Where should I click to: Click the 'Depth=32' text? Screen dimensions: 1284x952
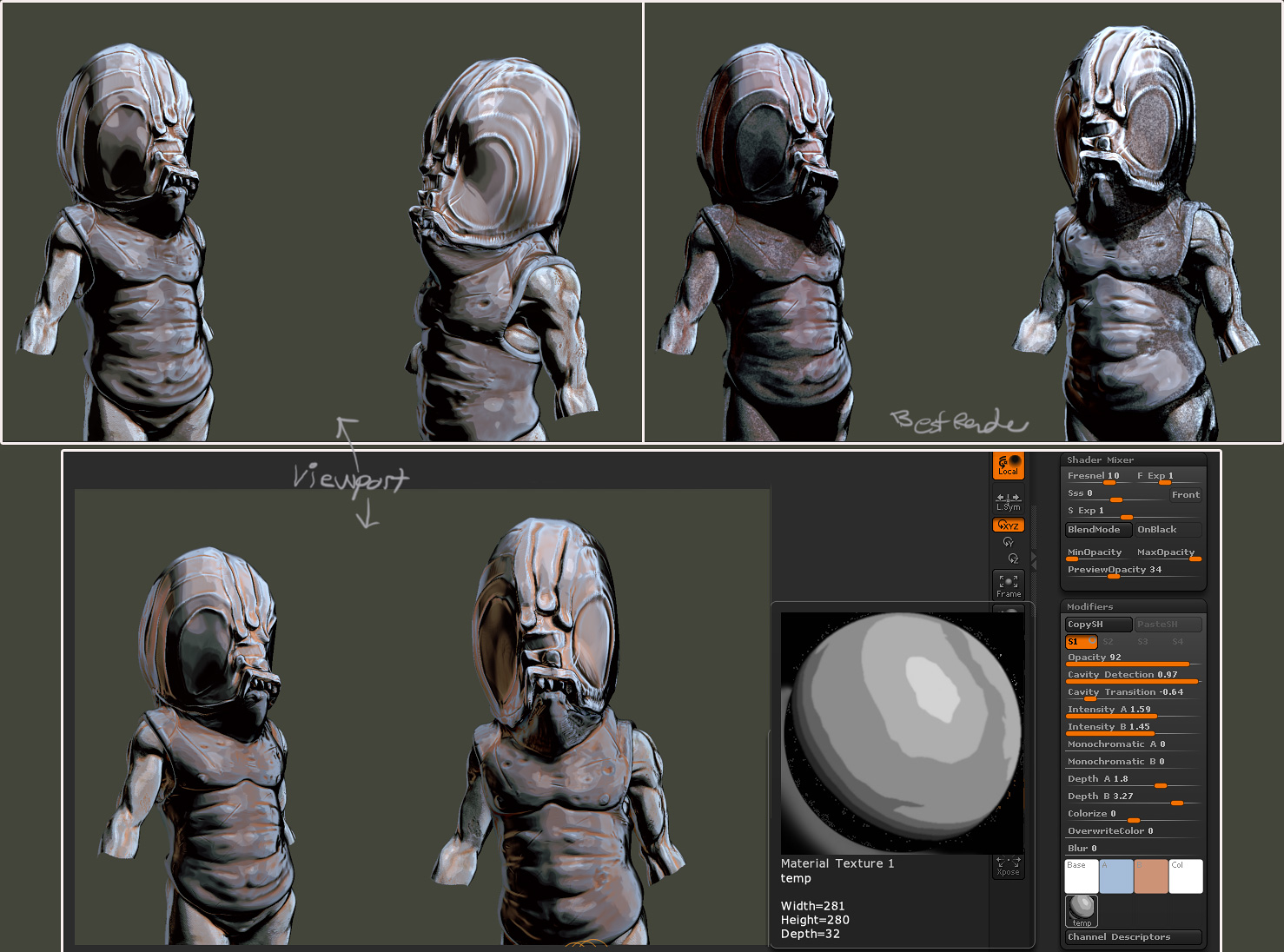click(810, 934)
